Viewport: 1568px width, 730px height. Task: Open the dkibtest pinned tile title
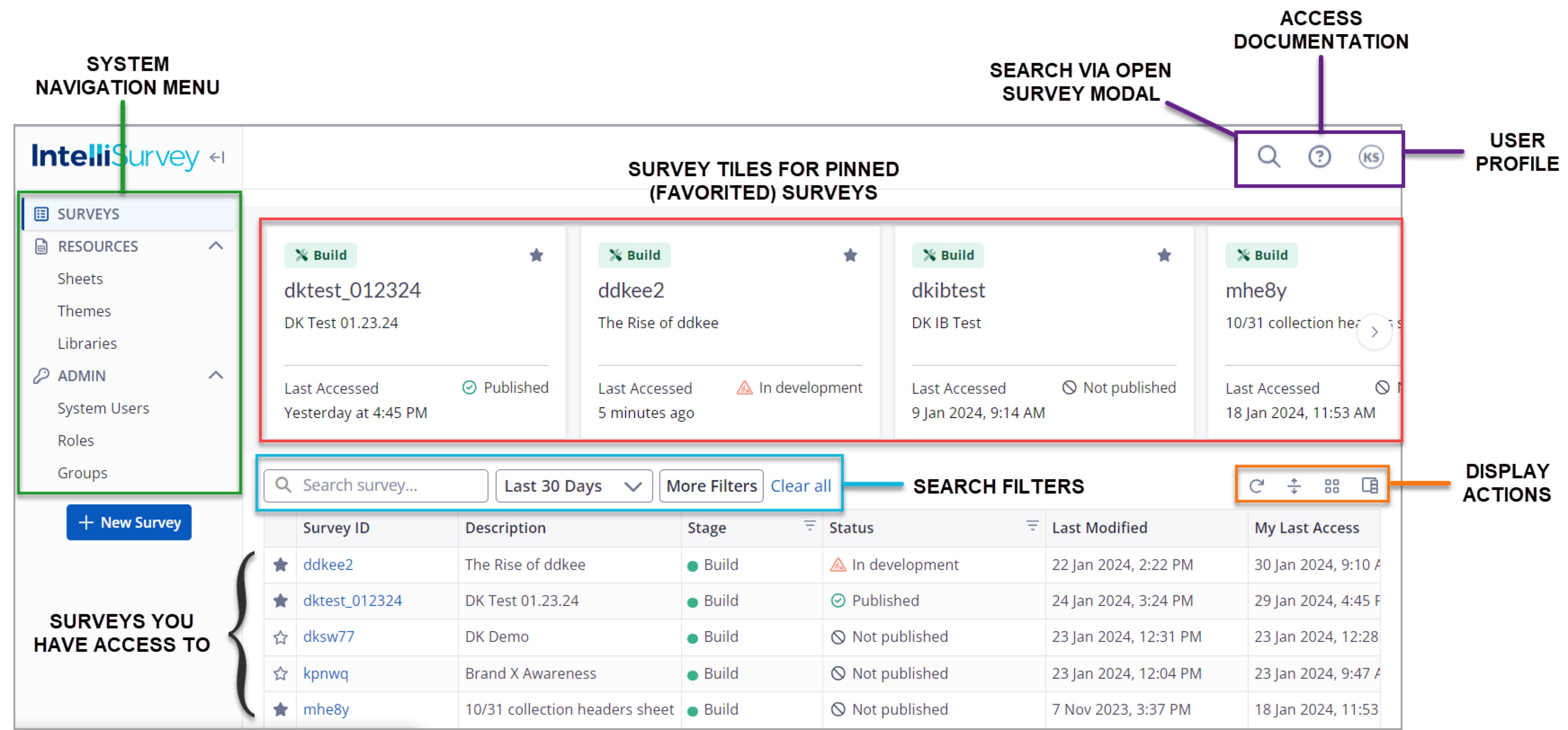click(x=948, y=290)
